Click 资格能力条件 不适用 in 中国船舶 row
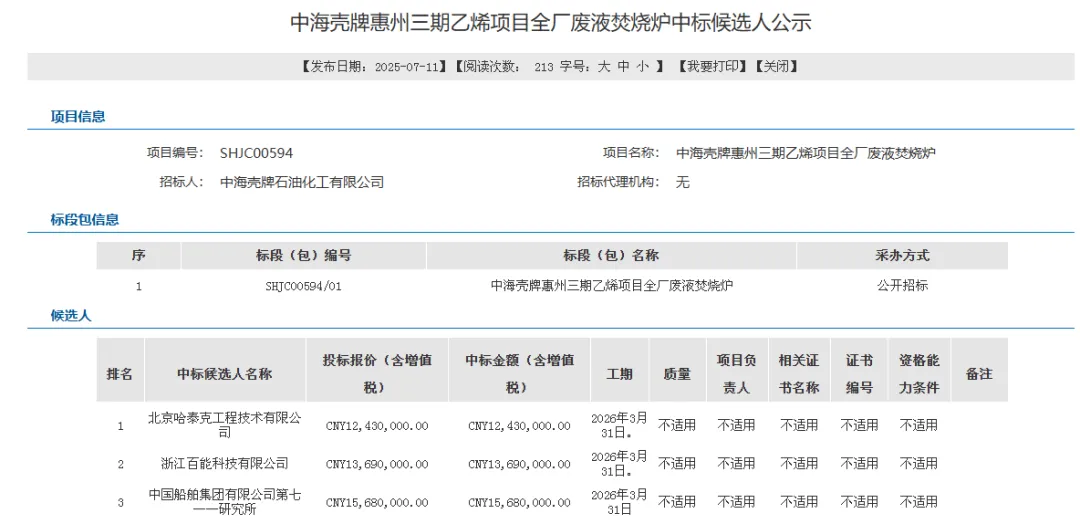The image size is (1080, 524). point(919,502)
